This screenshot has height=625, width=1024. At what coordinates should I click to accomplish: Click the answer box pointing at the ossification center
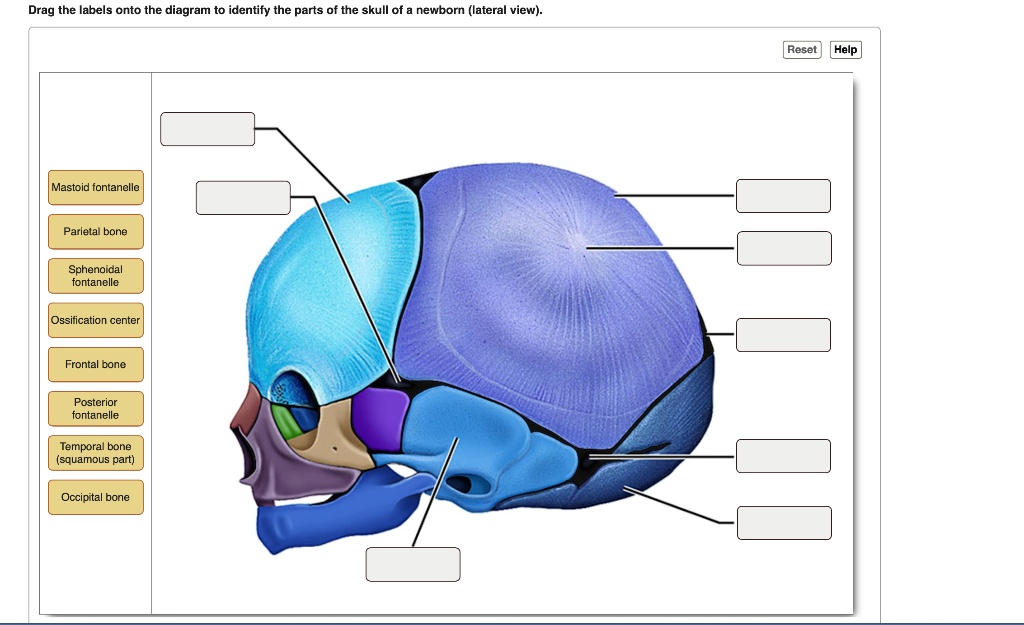point(784,248)
